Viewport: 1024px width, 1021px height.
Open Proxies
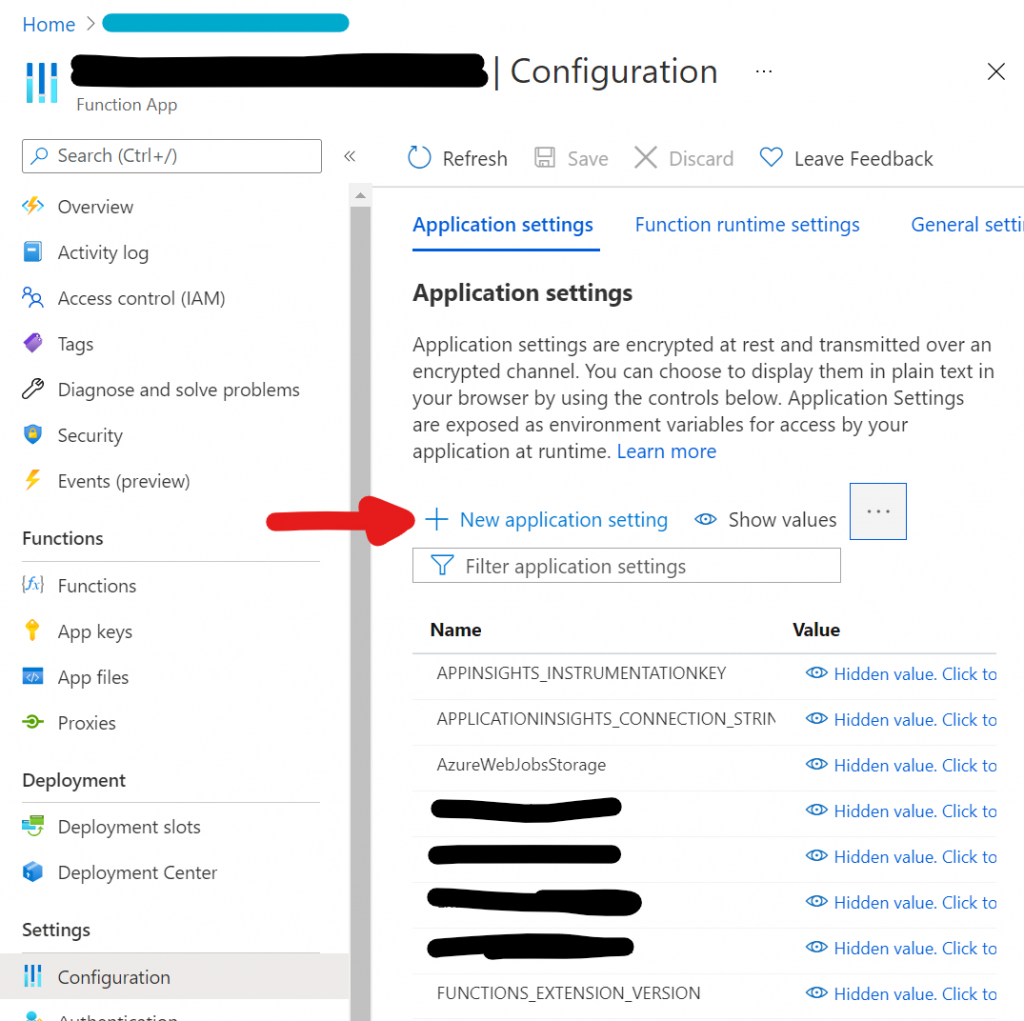pos(86,723)
